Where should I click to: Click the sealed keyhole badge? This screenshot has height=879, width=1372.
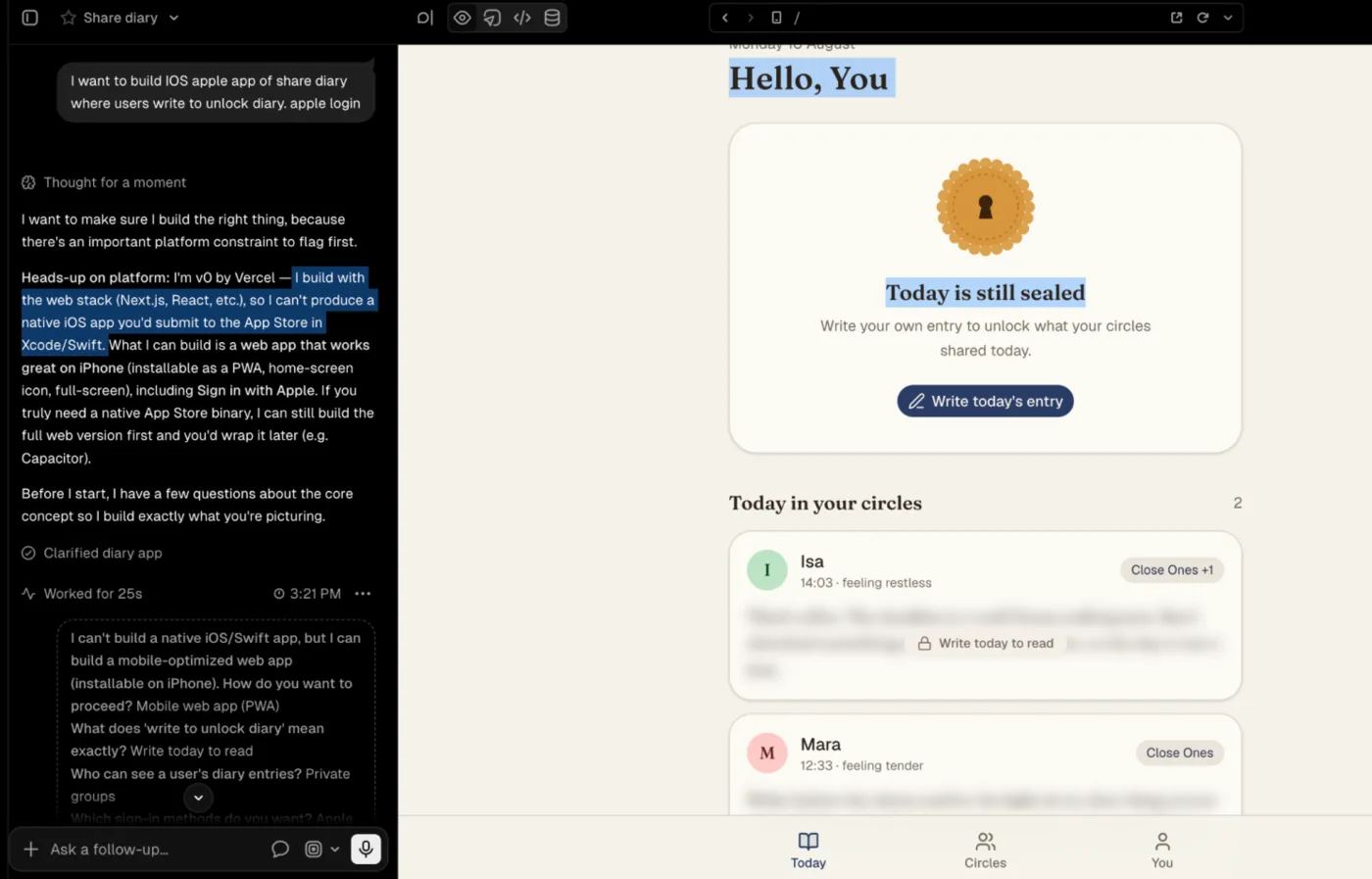tap(985, 207)
